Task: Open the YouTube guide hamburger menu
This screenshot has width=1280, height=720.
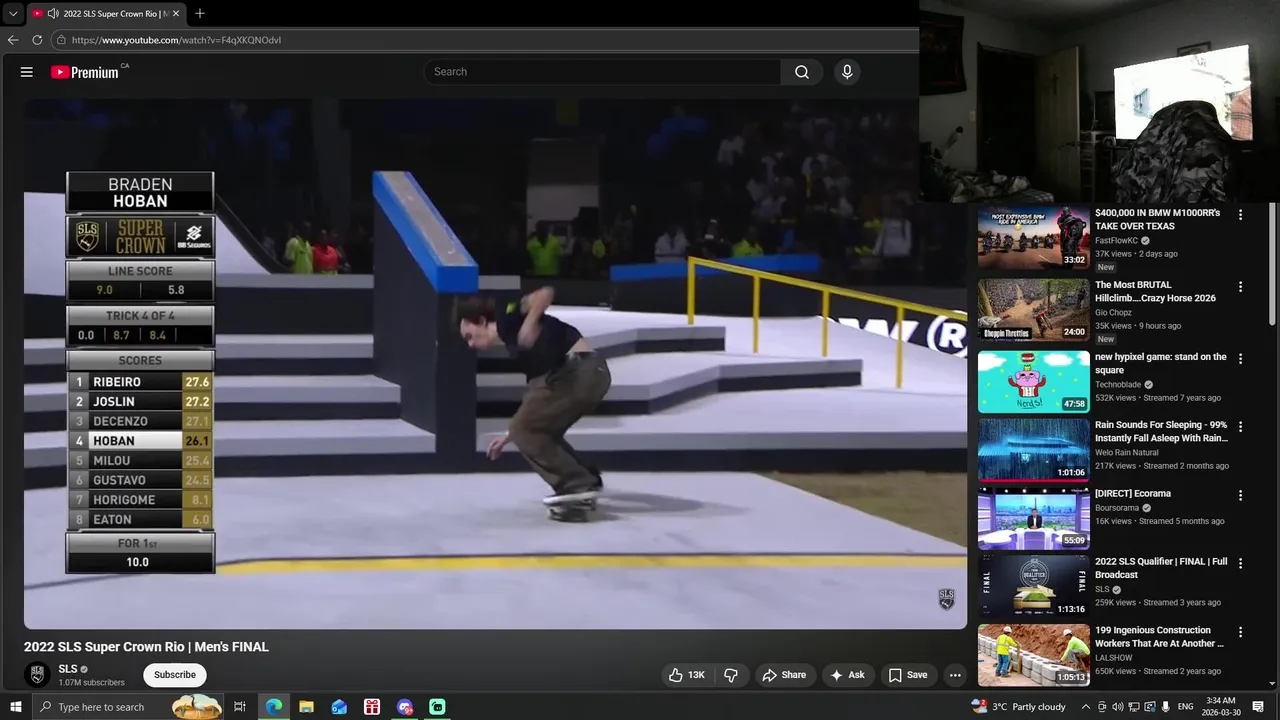Action: (27, 72)
